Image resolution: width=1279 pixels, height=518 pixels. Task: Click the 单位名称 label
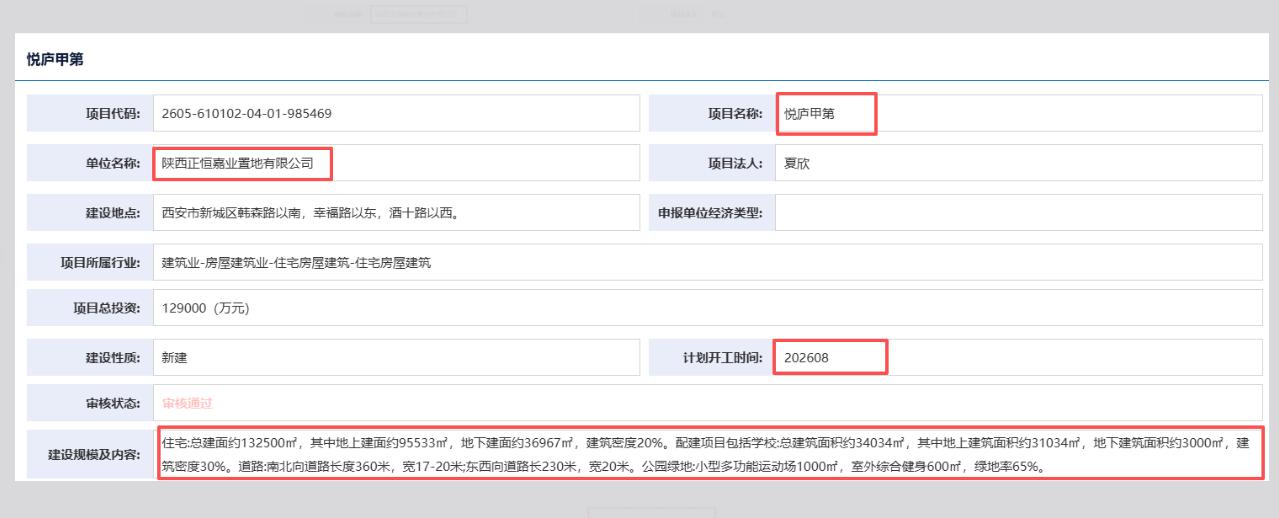114,163
